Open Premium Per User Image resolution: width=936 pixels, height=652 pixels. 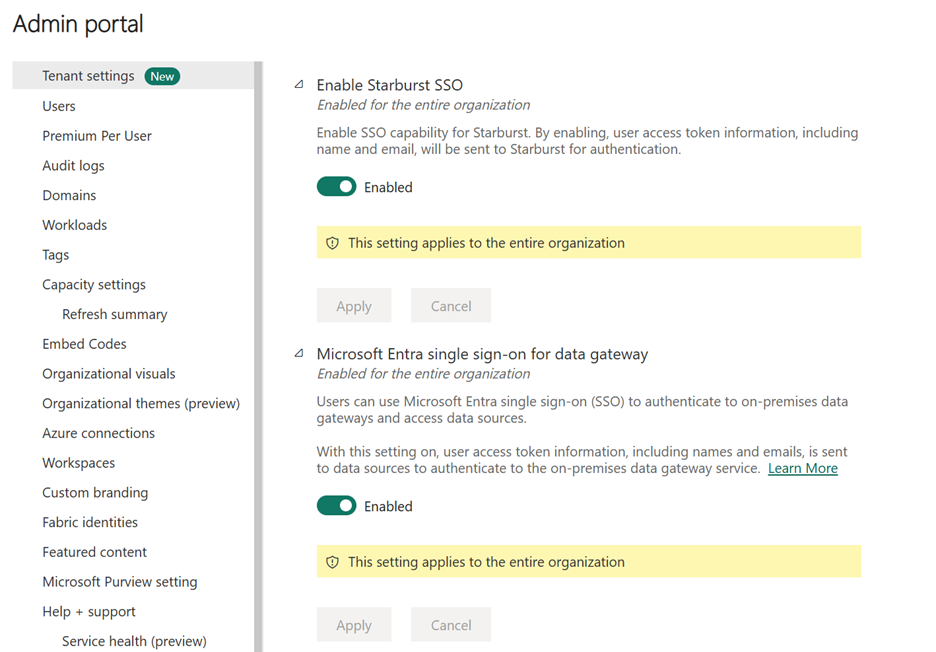97,136
